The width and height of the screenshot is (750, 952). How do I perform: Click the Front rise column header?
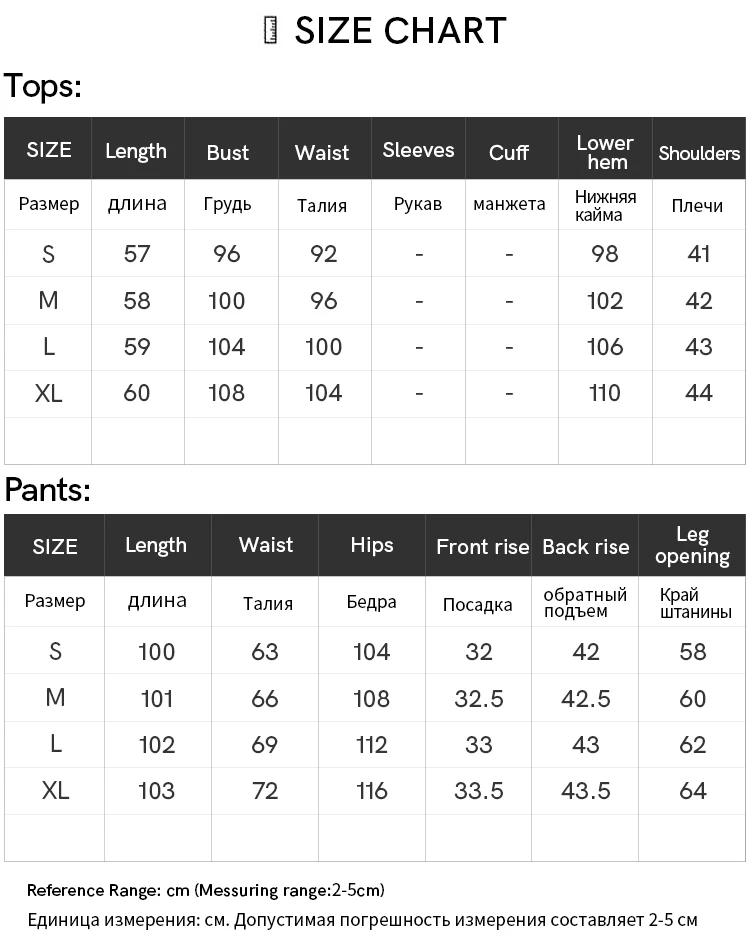click(483, 547)
